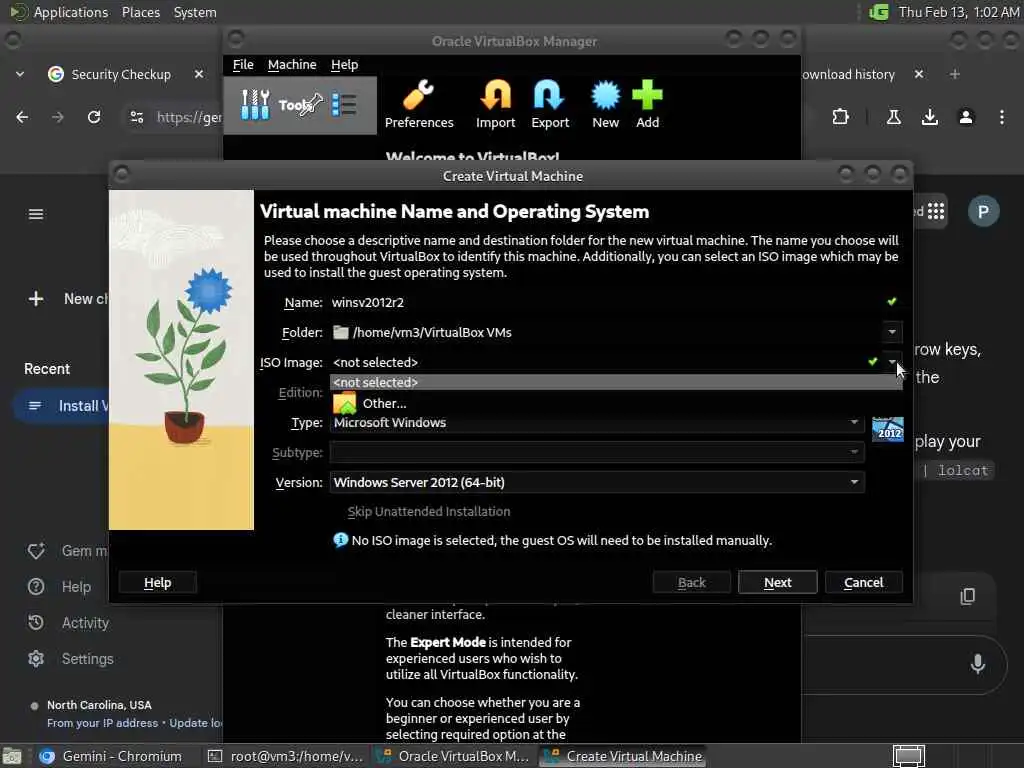Open a new Chromium tab

pos(954,74)
